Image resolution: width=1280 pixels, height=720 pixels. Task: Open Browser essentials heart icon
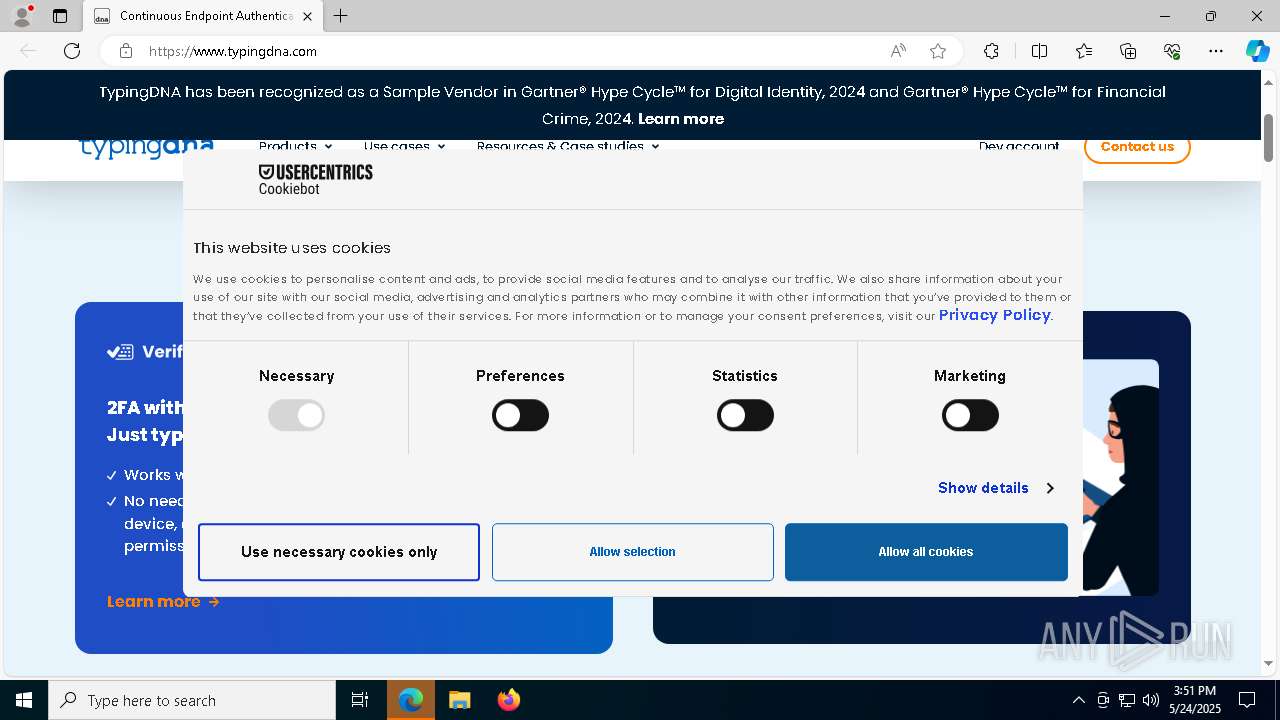click(x=1172, y=51)
